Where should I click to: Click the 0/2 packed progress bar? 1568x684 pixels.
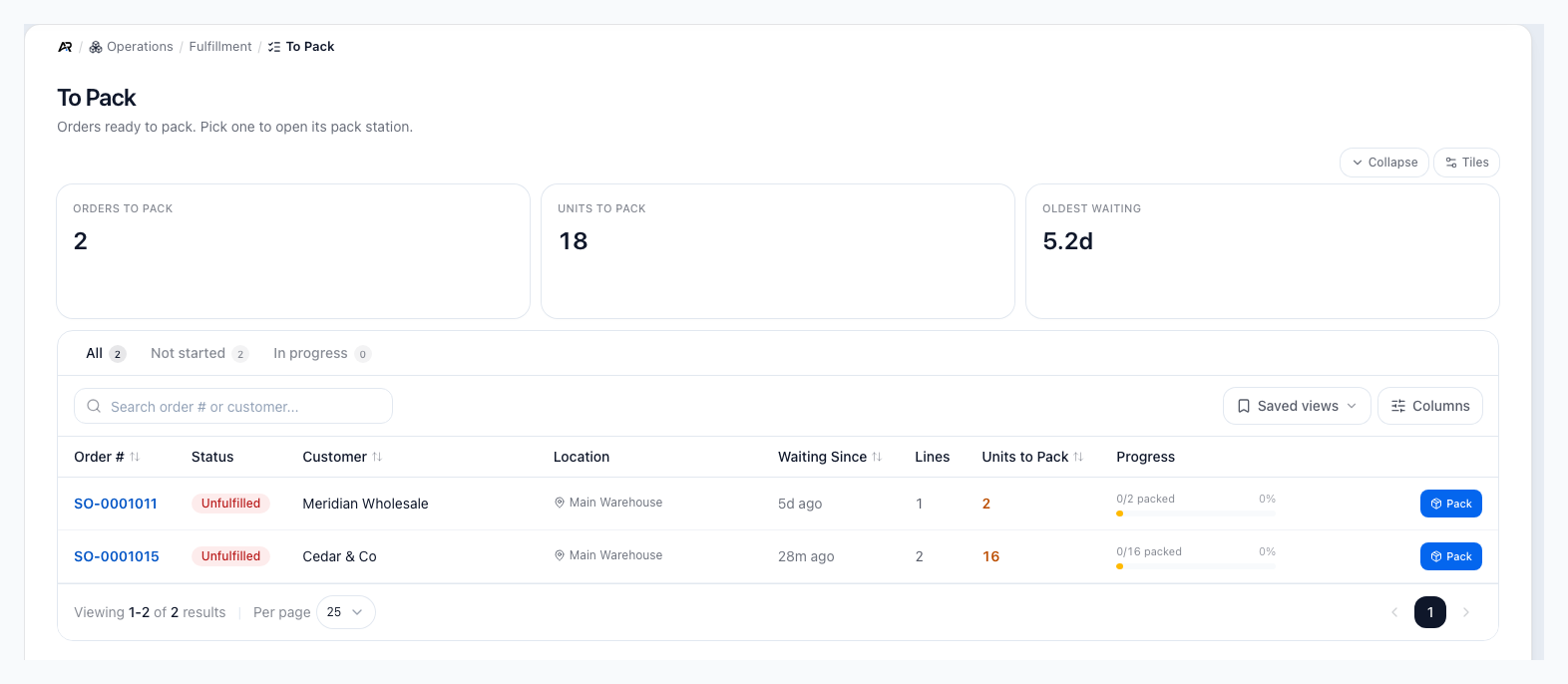(1196, 513)
